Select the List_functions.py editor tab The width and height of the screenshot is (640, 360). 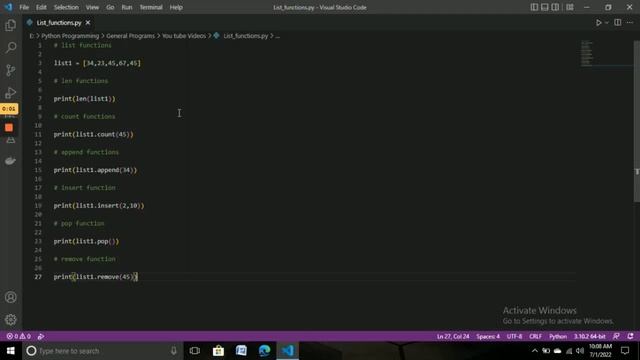pyautogui.click(x=58, y=23)
